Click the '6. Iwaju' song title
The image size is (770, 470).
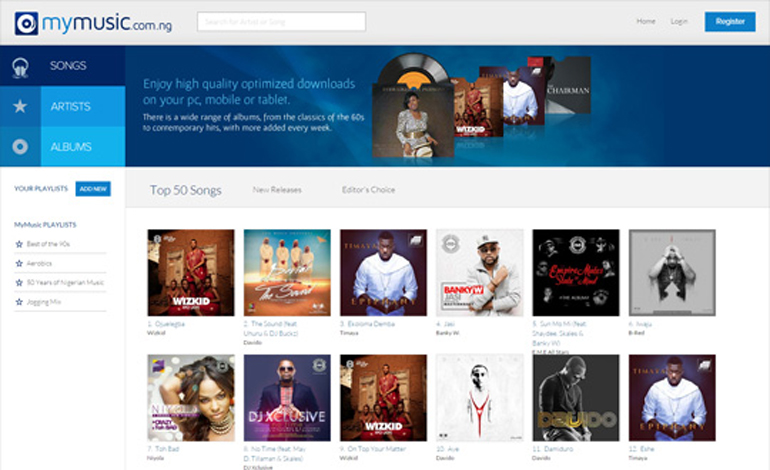click(x=640, y=324)
